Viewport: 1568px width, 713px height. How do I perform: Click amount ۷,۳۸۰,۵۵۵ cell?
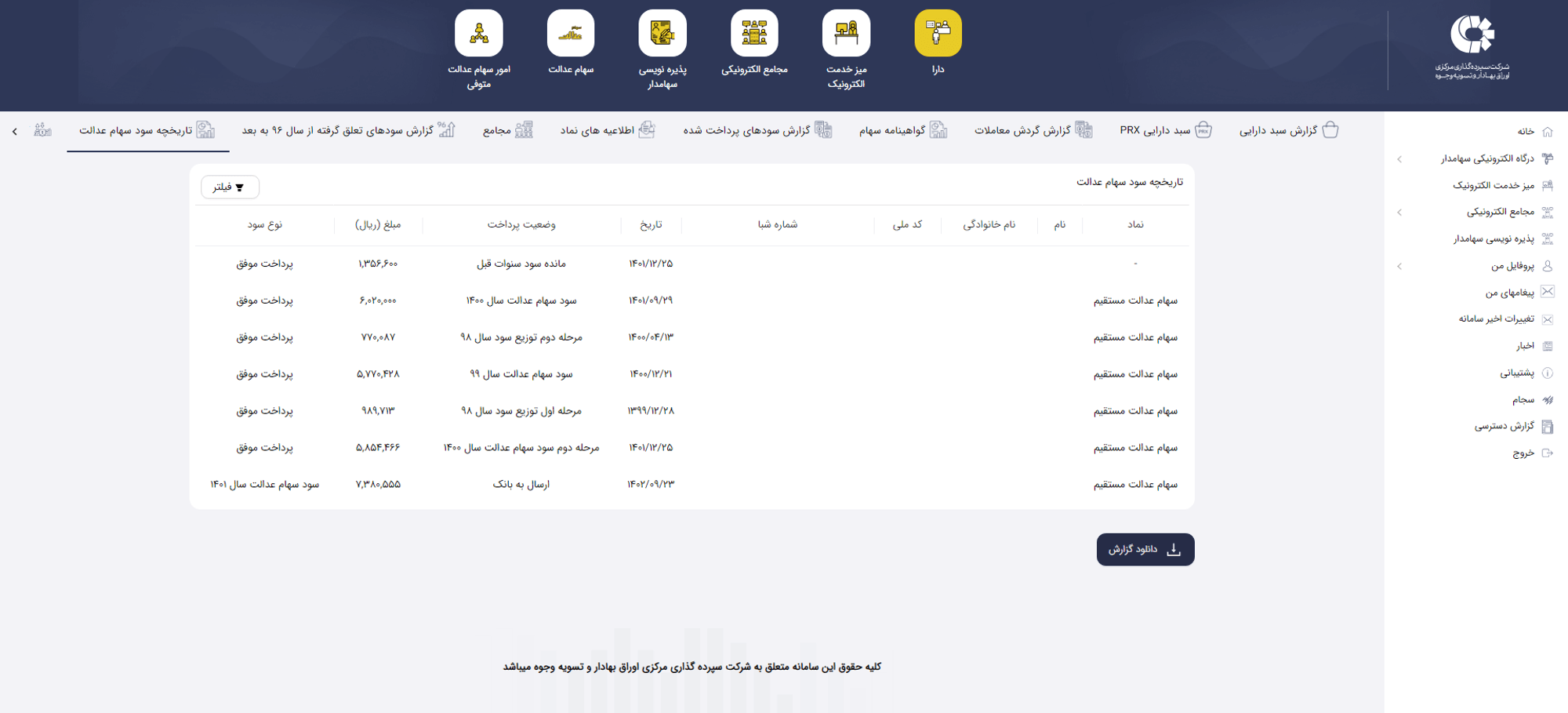(378, 485)
